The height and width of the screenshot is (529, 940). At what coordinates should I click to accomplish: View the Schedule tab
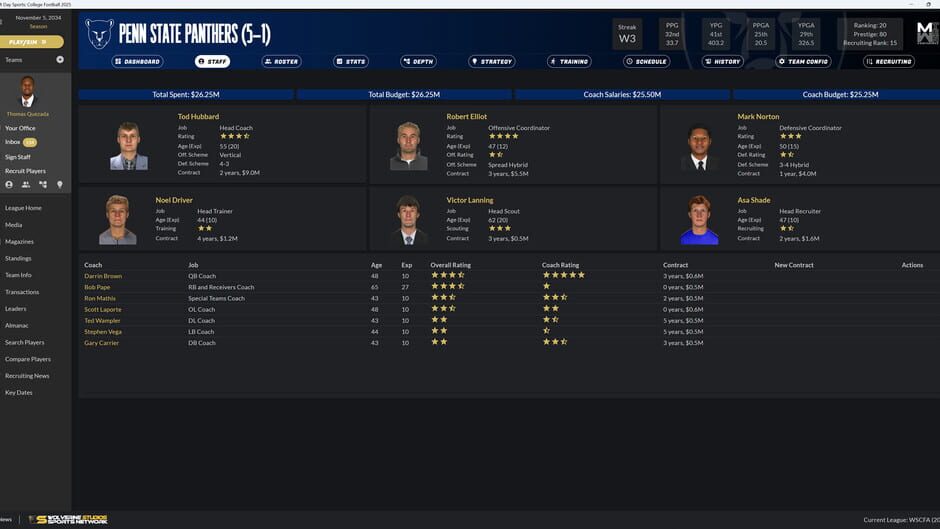pyautogui.click(x=646, y=61)
